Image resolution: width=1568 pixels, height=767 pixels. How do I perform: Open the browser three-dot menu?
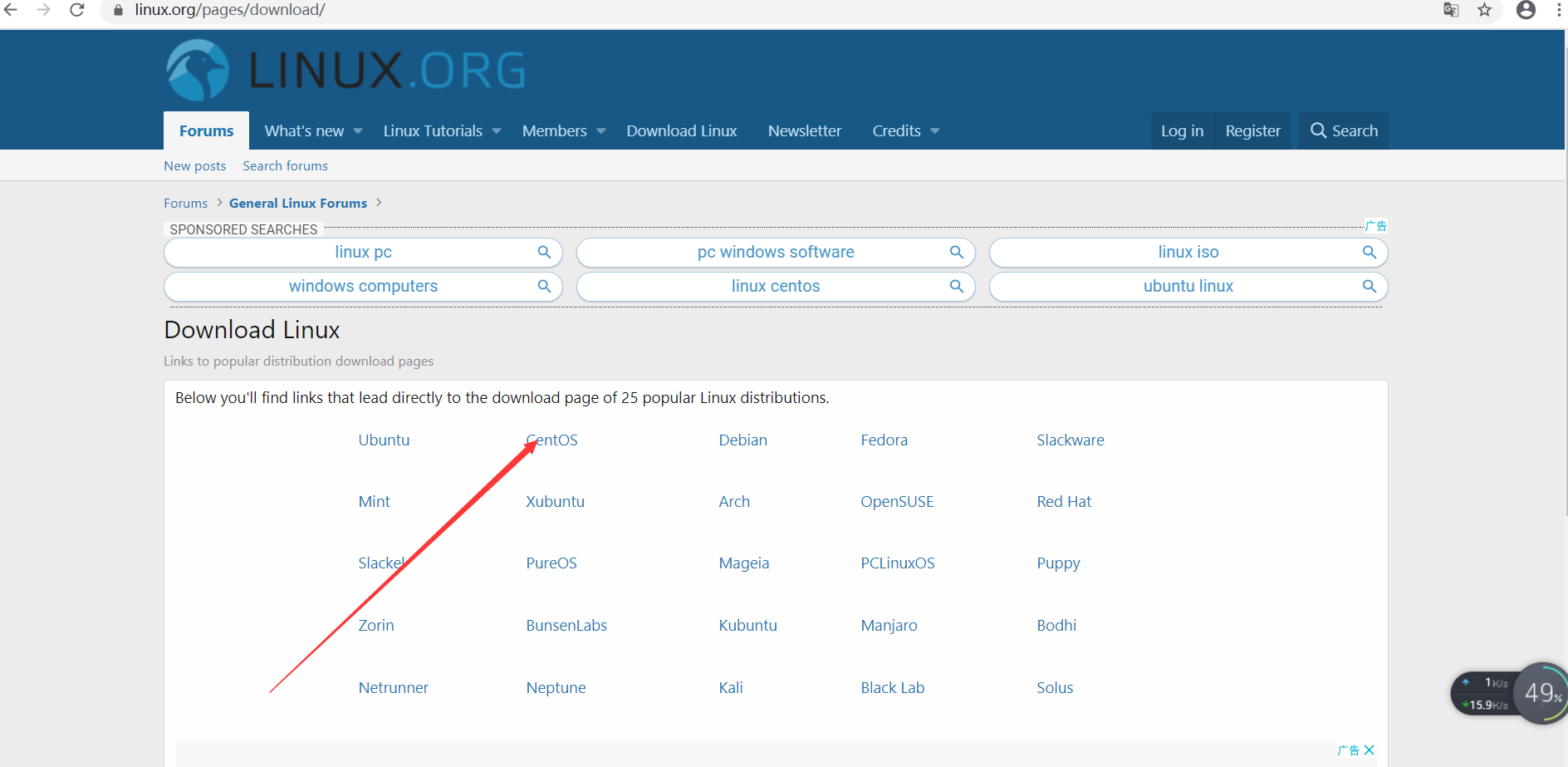tap(1559, 10)
